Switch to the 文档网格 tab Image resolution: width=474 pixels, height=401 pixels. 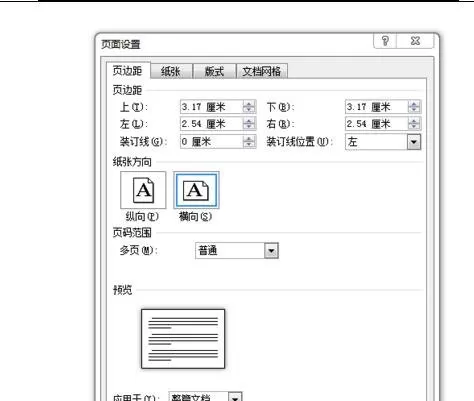261,71
